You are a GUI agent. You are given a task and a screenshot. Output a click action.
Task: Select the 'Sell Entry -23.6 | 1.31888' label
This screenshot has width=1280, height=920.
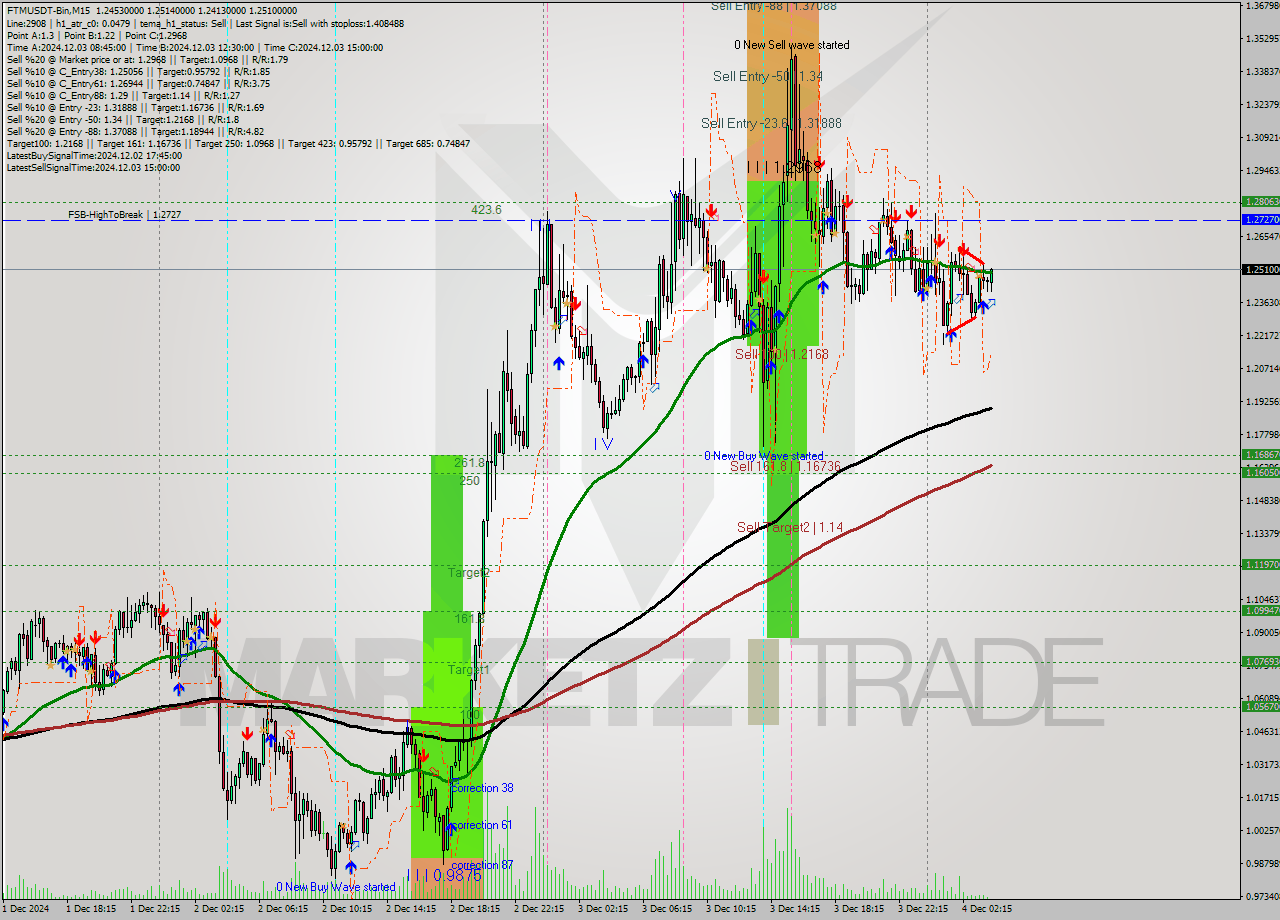771,123
